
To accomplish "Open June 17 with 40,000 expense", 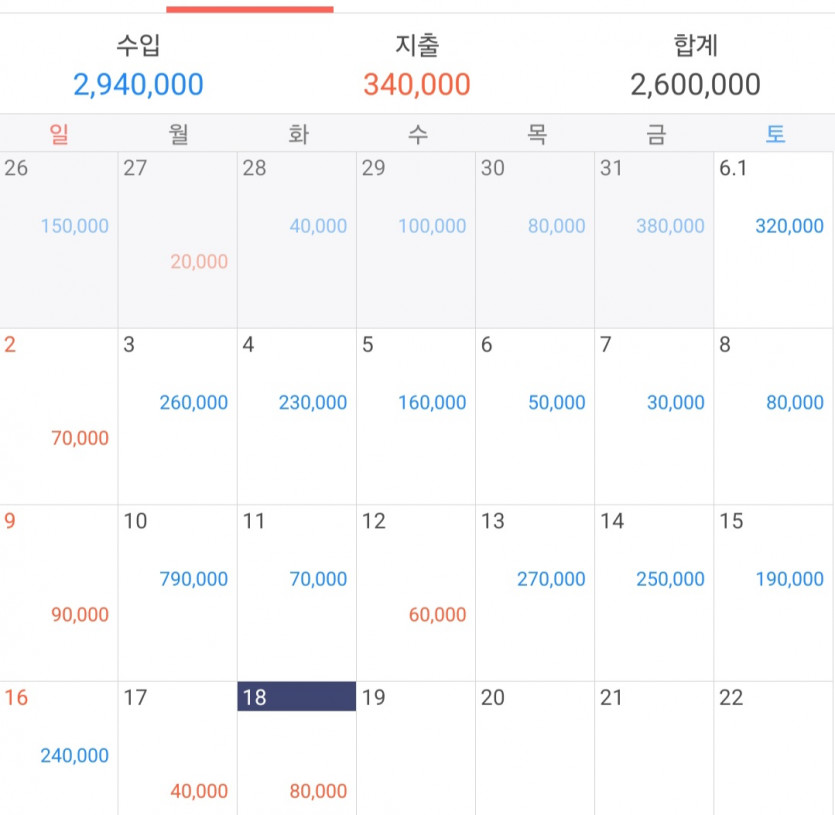I will pos(177,748).
